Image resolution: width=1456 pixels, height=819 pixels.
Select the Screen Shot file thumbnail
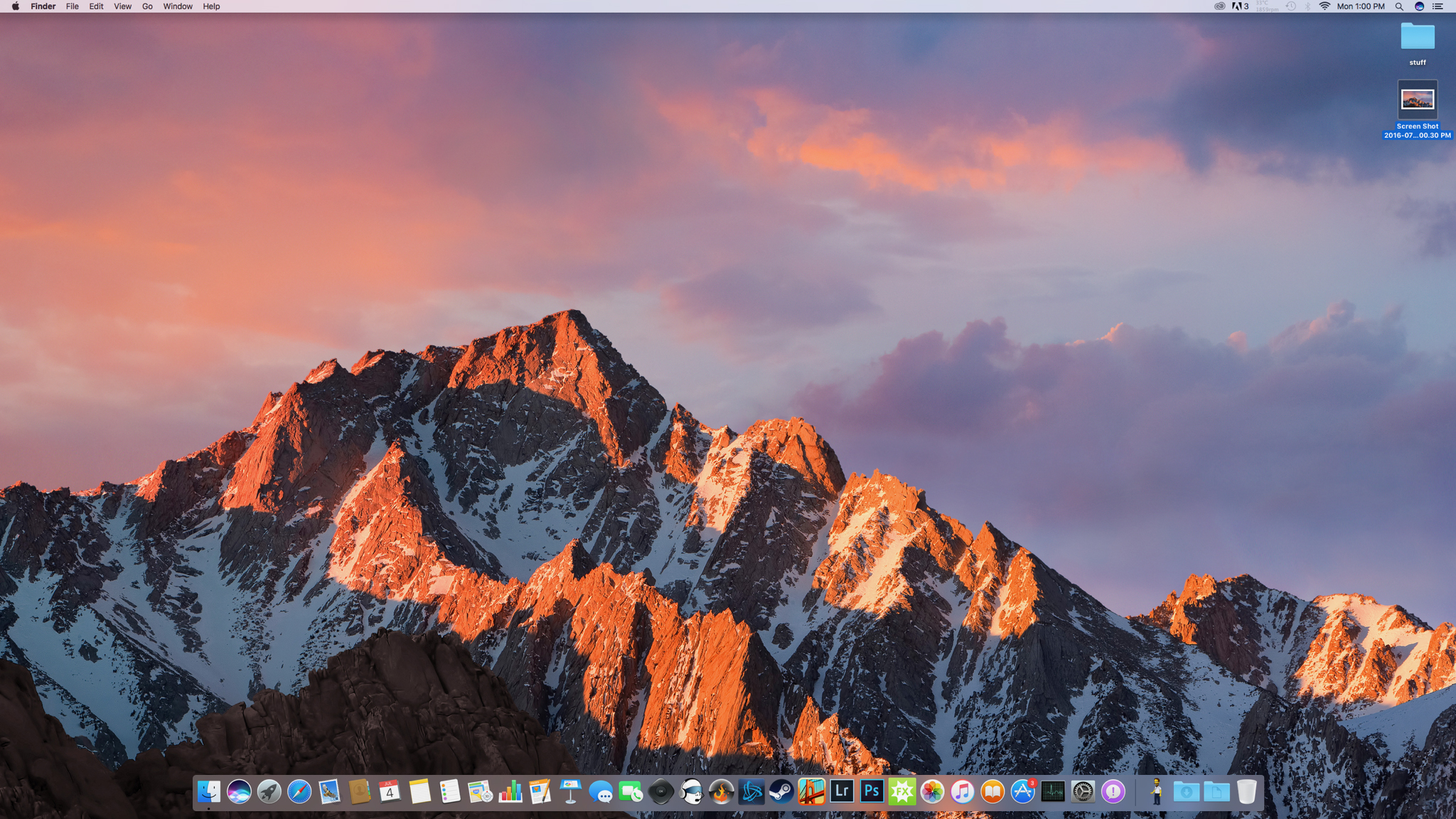tap(1417, 100)
